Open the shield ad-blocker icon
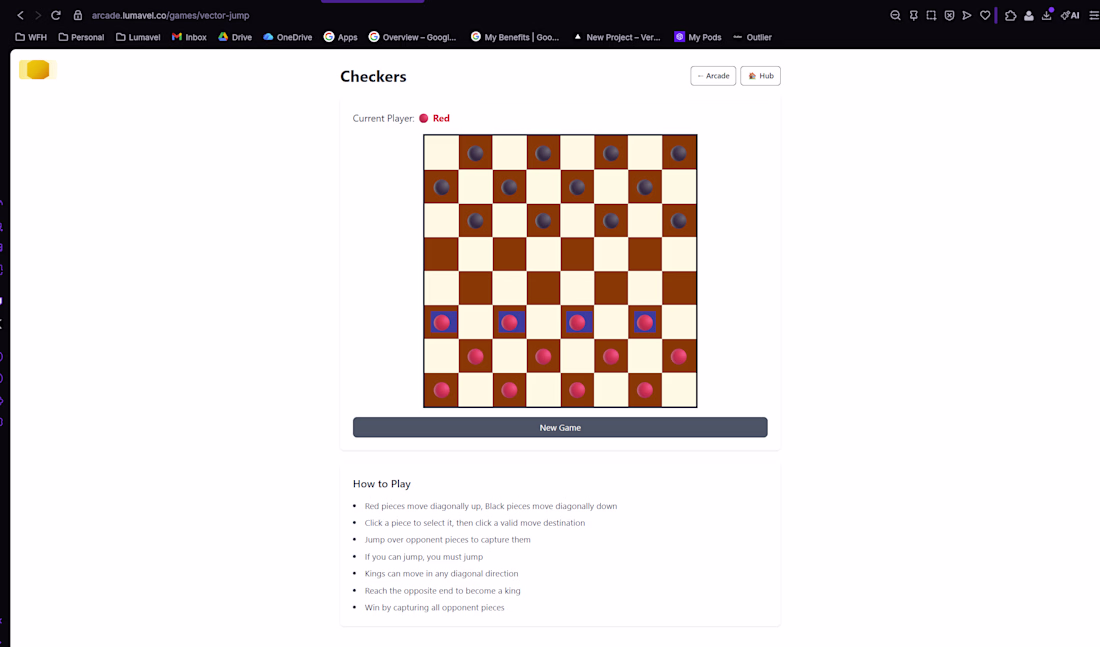 (x=949, y=15)
